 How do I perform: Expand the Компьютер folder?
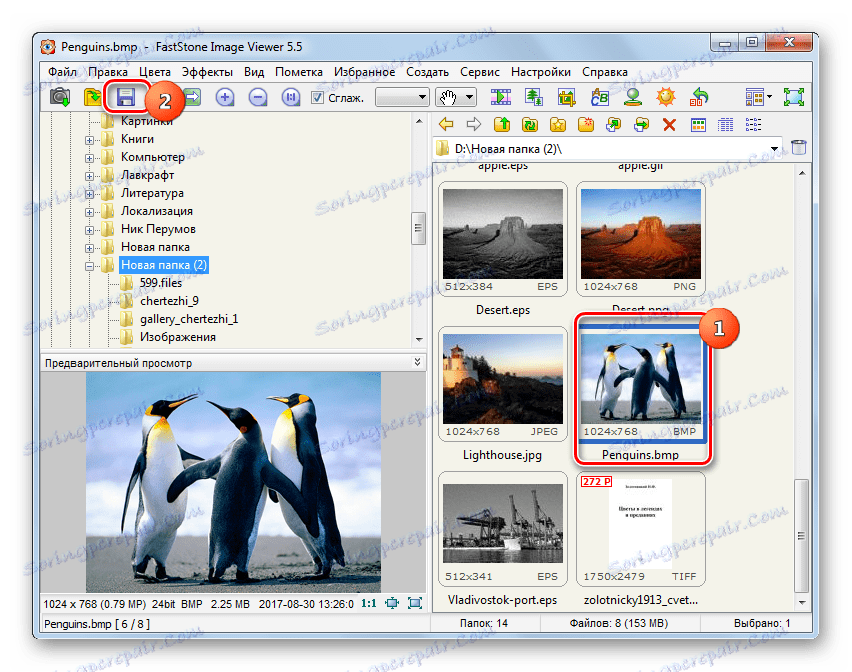point(89,158)
